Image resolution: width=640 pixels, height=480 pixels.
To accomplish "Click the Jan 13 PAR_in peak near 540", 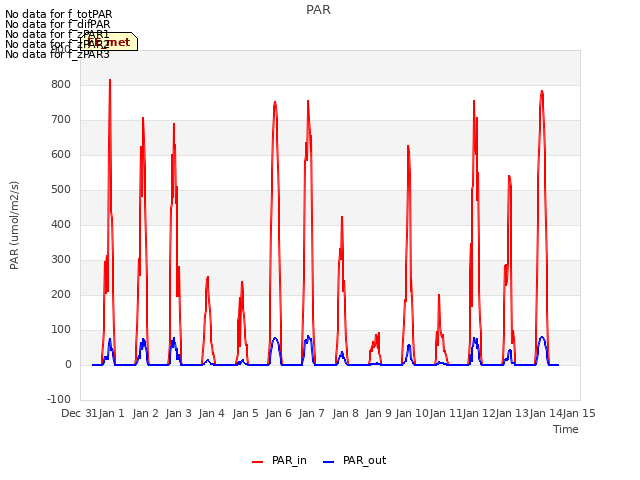I will (x=509, y=176).
